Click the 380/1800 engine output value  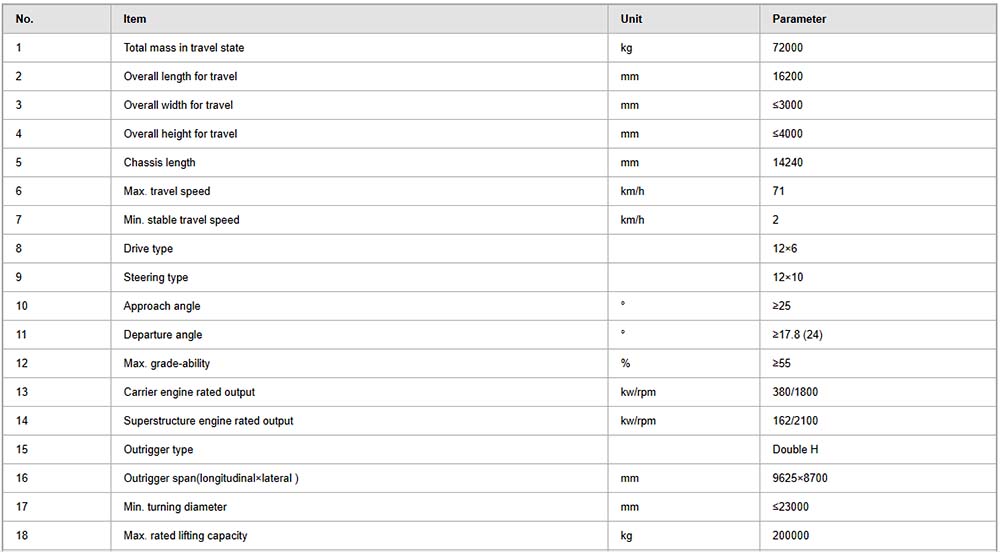click(795, 392)
